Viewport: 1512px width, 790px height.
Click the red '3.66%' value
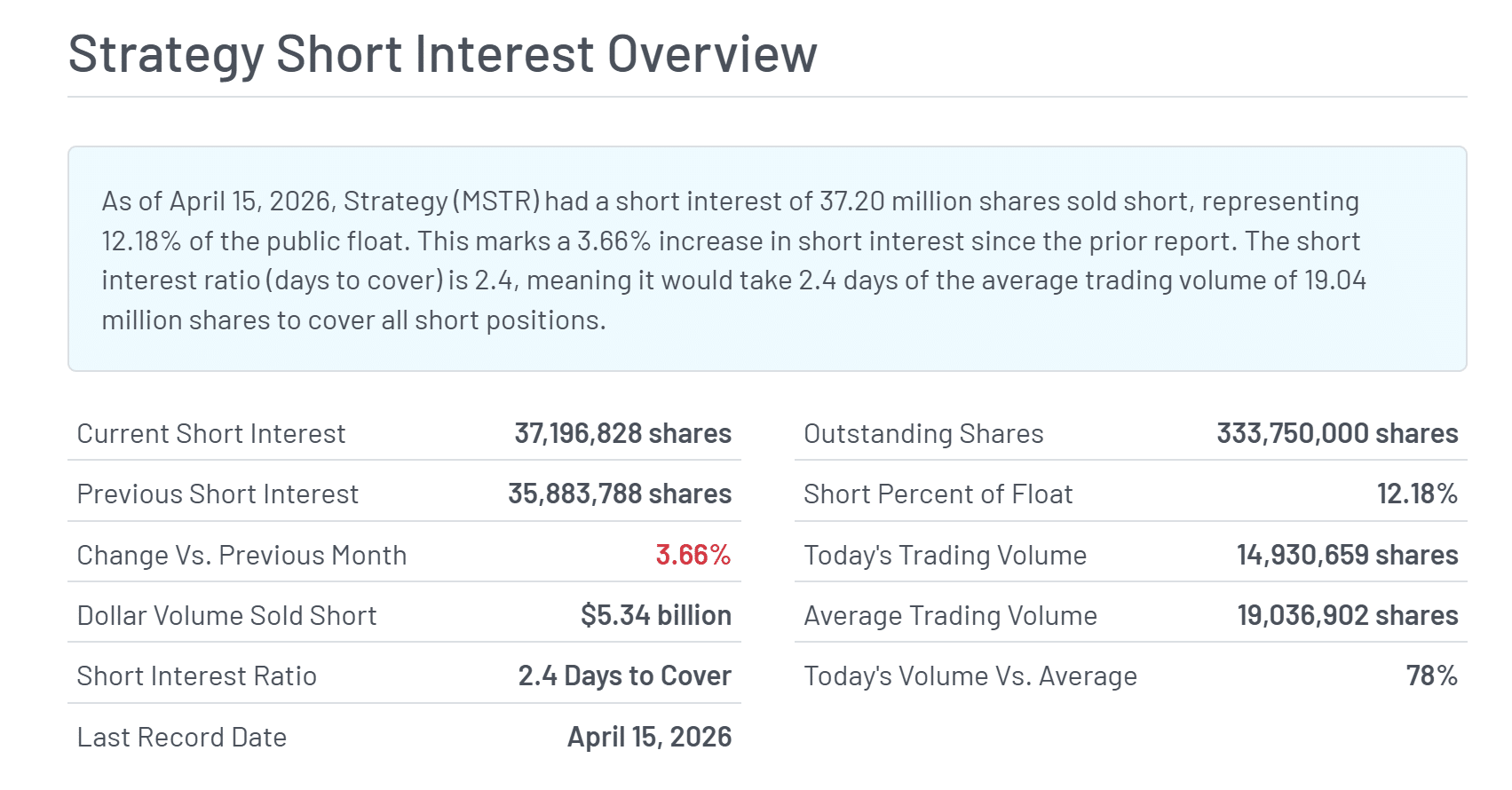(x=693, y=555)
